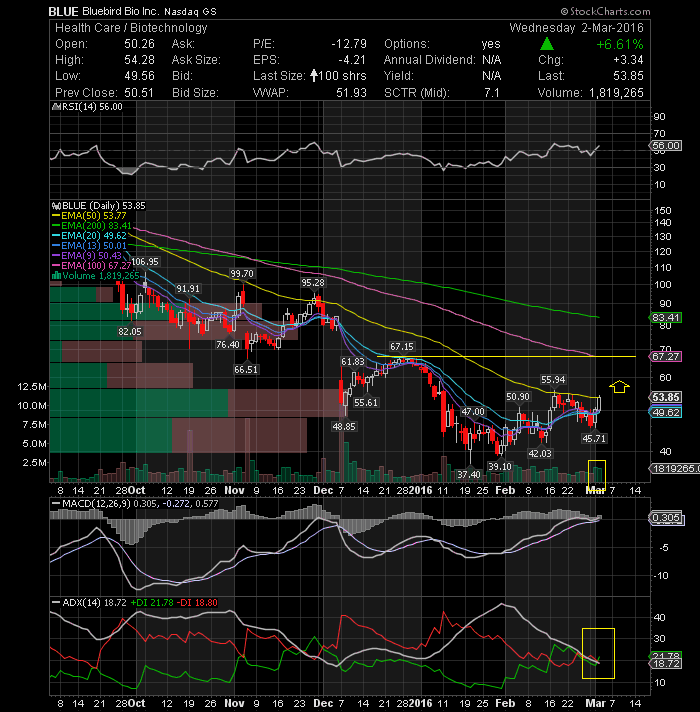Click the candlestick icon before BLUE (Daily)
This screenshot has width=700, height=712.
[56, 206]
